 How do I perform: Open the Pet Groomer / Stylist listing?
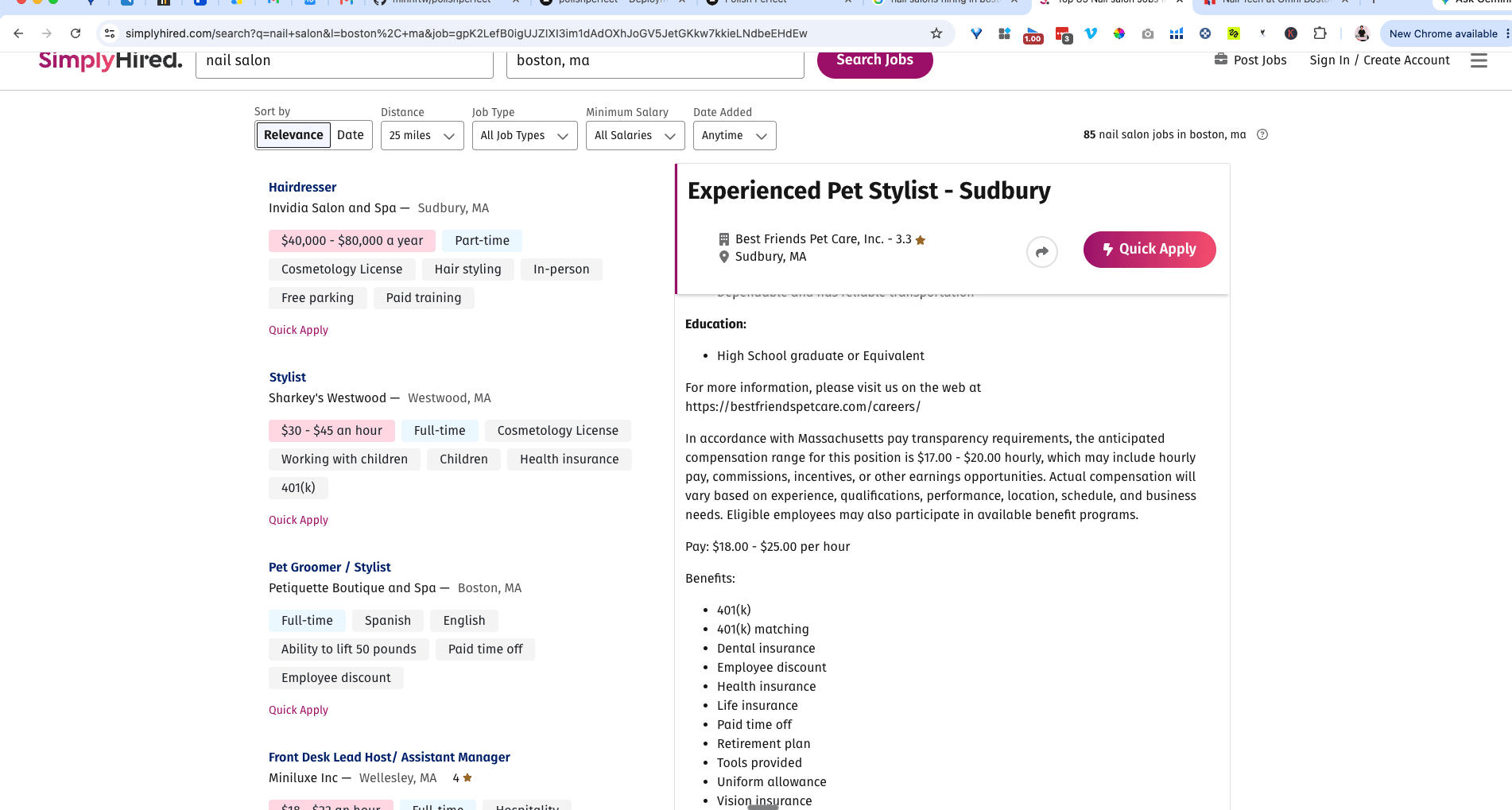(x=330, y=567)
